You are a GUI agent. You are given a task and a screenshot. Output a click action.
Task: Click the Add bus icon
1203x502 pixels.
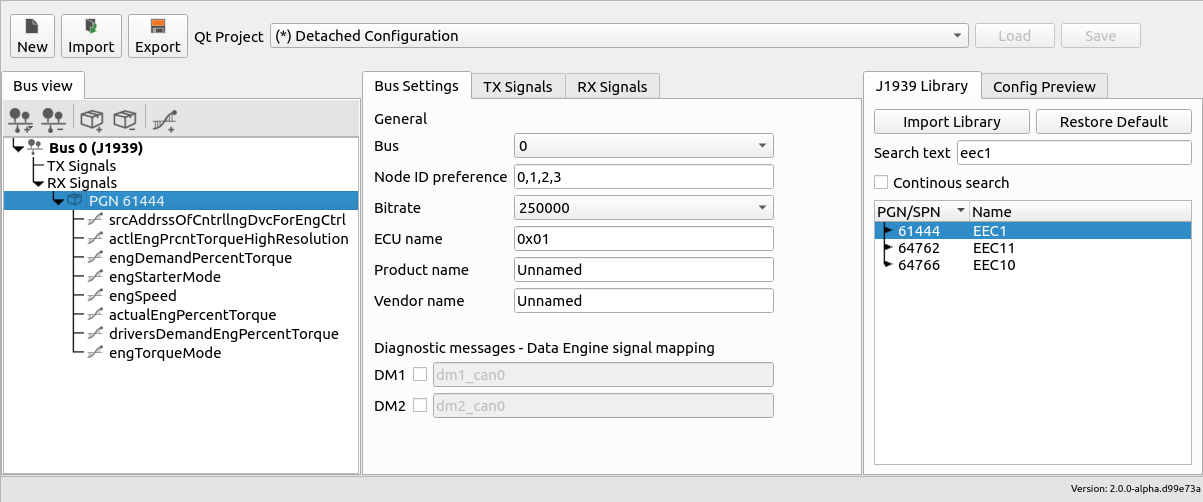[21, 120]
